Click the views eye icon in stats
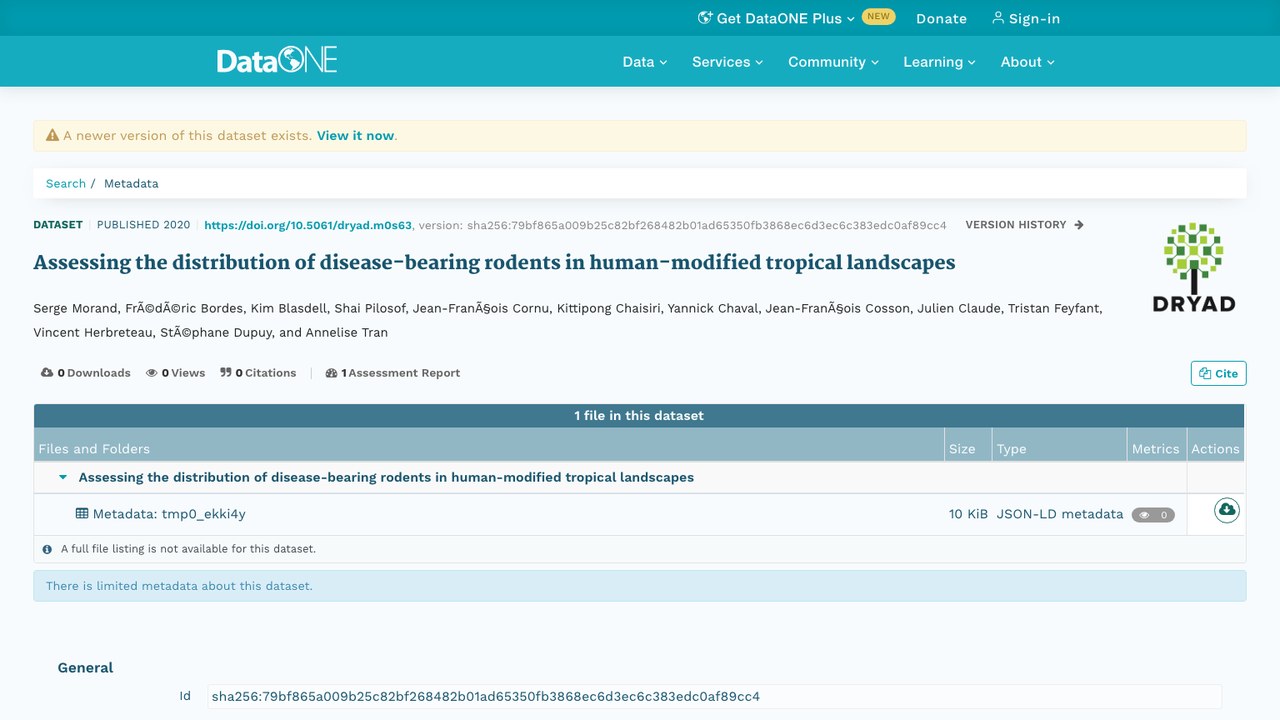1280x720 pixels. coord(152,373)
